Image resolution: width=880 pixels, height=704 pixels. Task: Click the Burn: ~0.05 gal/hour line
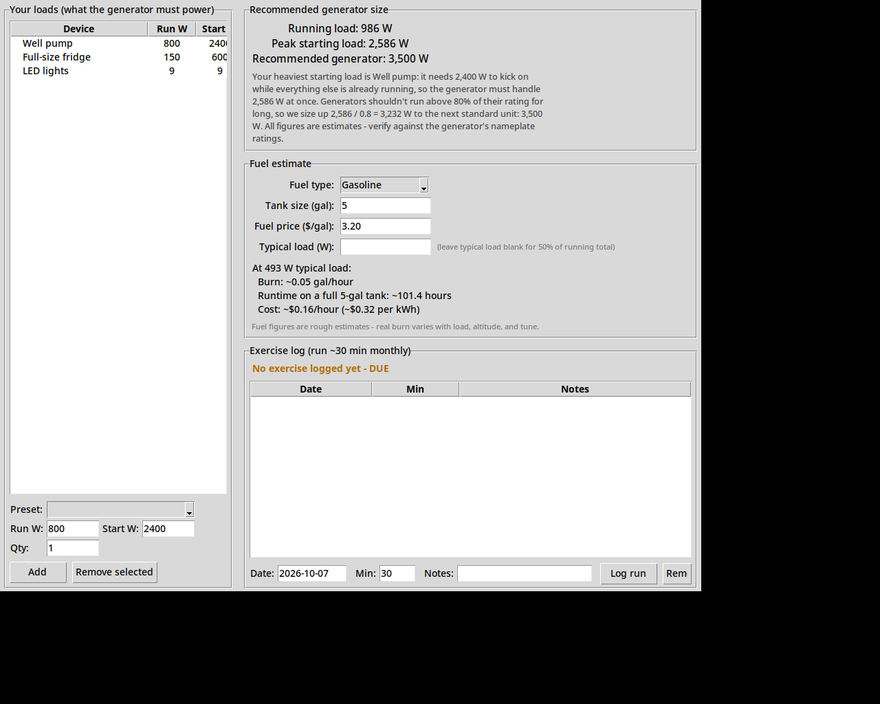point(305,282)
